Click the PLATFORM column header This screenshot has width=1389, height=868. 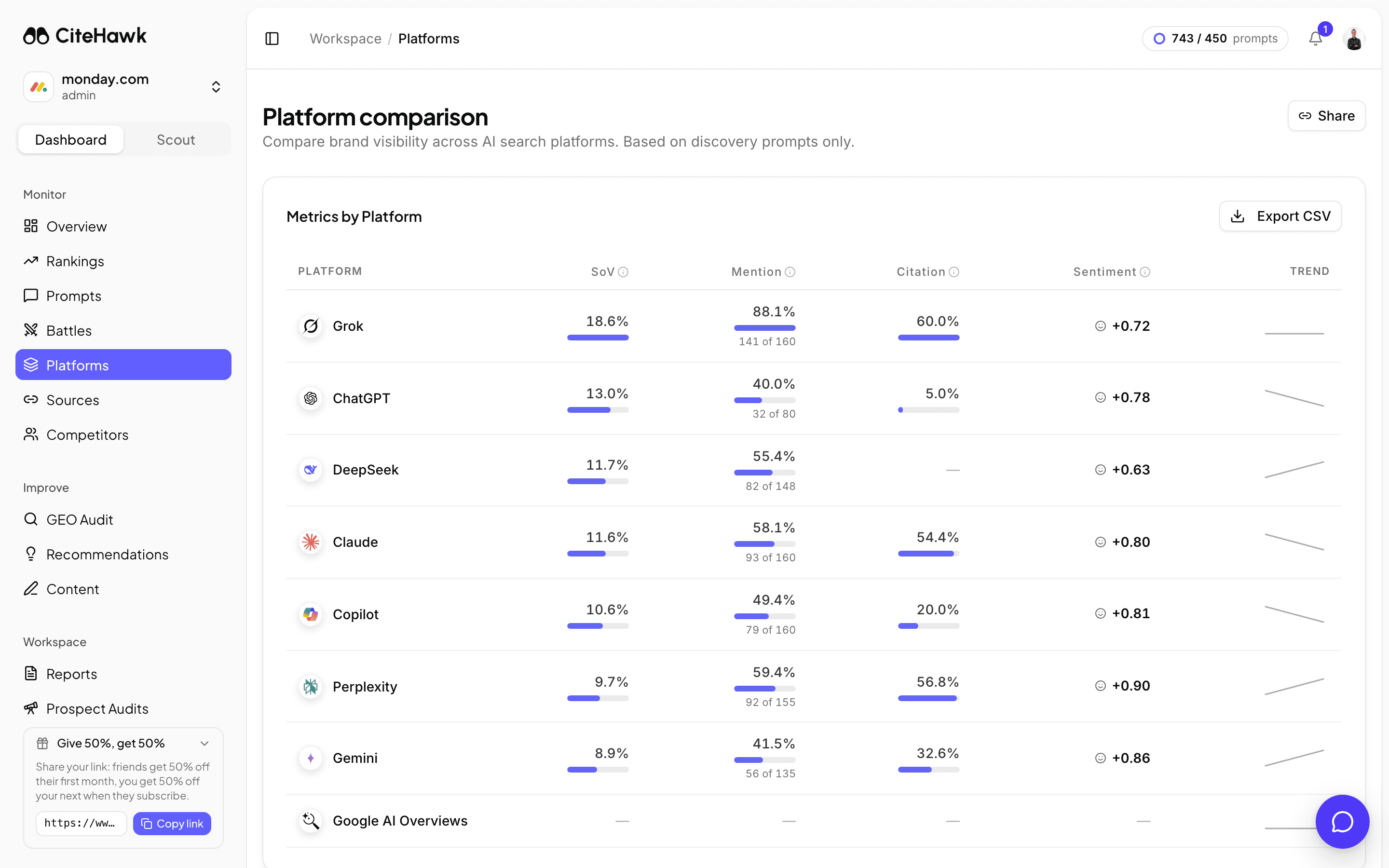click(330, 271)
